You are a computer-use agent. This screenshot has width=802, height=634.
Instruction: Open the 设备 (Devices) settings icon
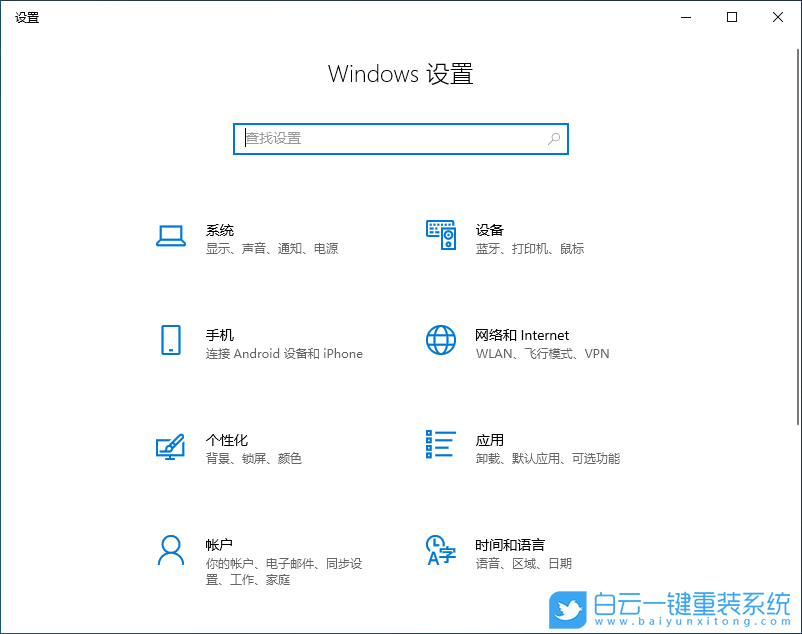[441, 232]
